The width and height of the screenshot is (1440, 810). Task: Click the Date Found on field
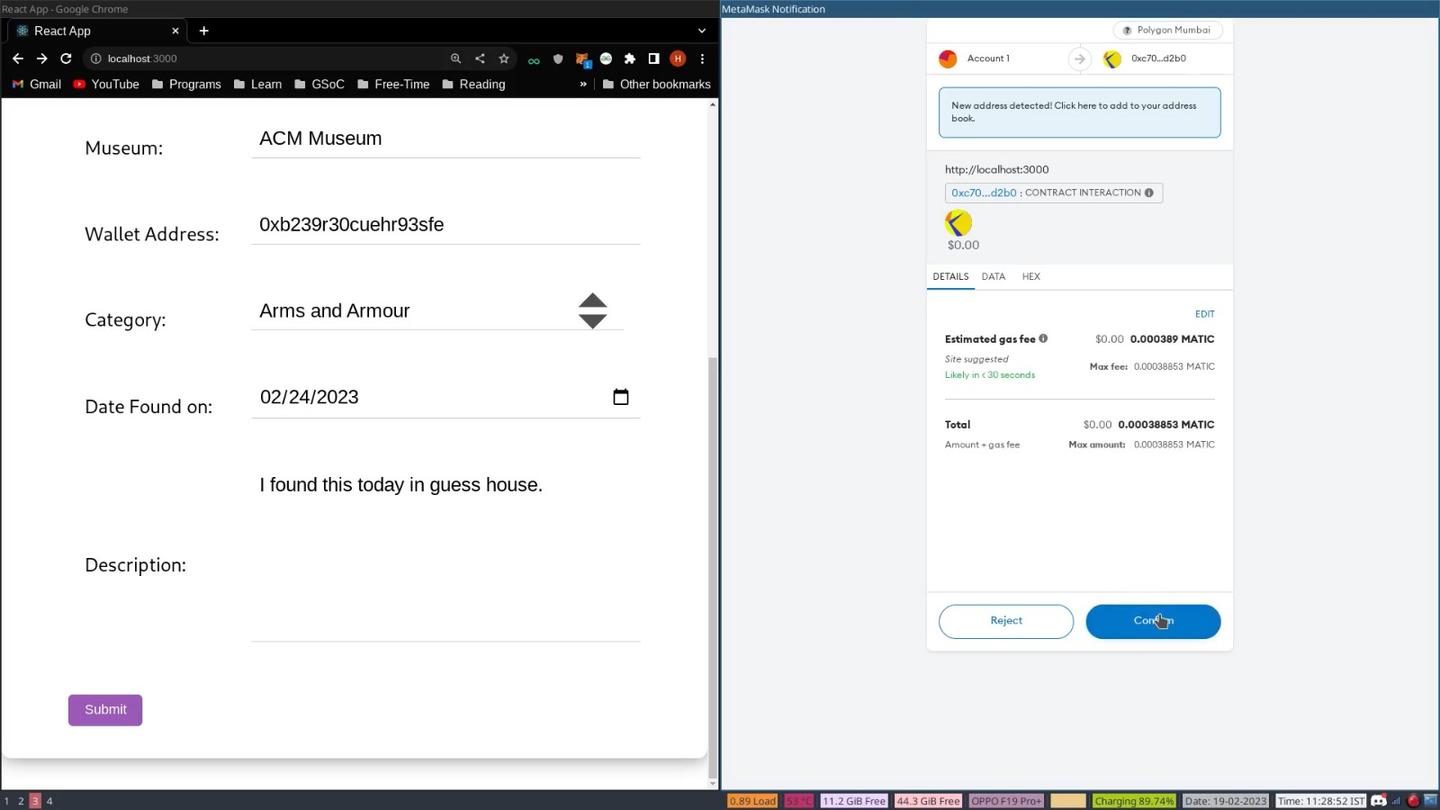click(445, 397)
